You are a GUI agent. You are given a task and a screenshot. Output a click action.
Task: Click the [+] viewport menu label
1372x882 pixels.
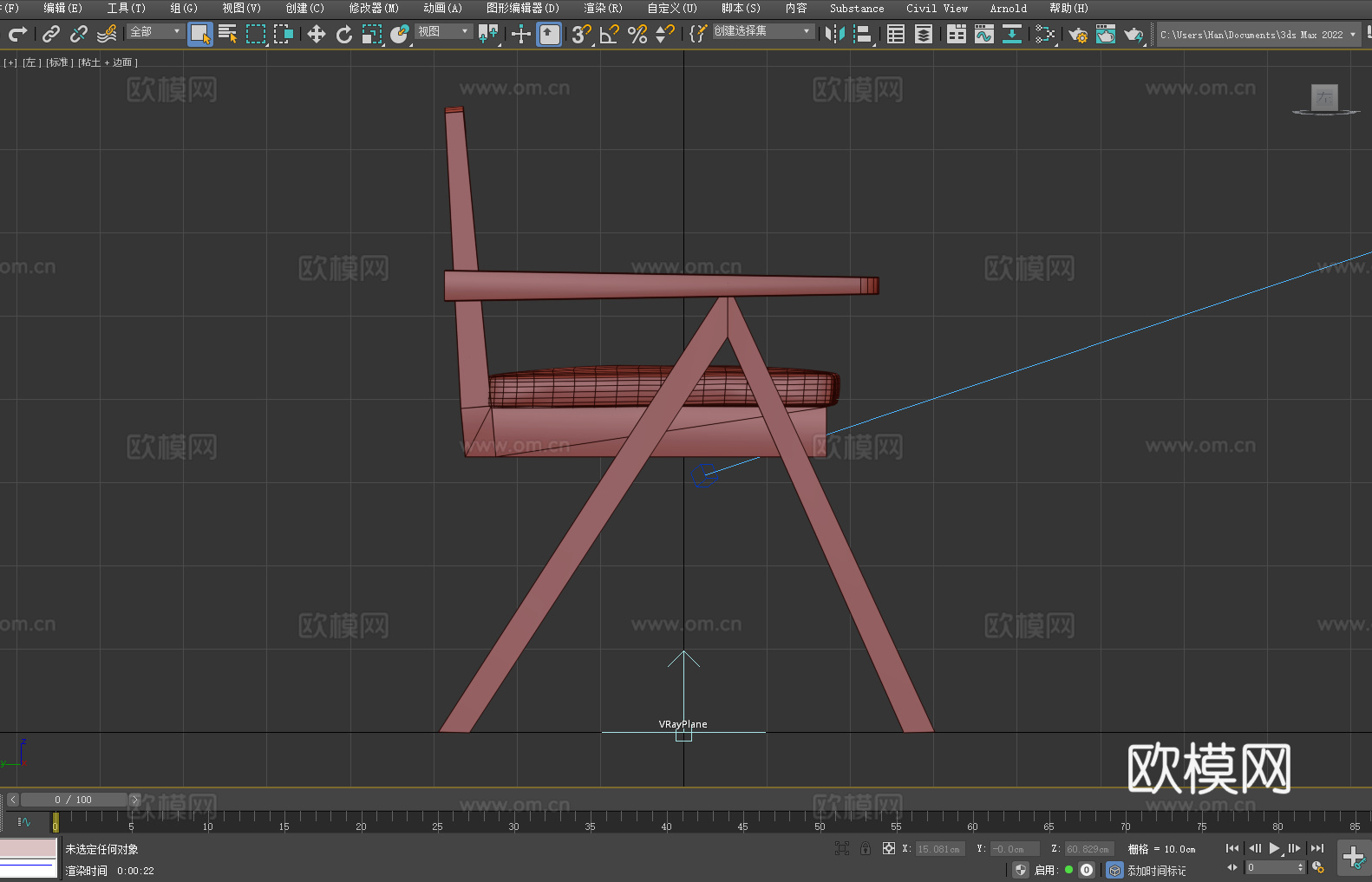(x=10, y=62)
